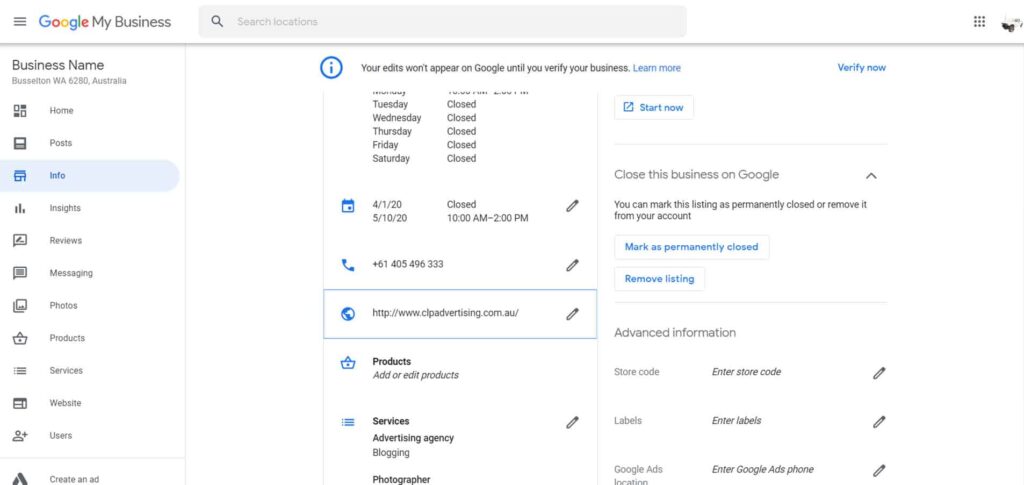The height and width of the screenshot is (485, 1024).
Task: Click the Messaging chat icon
Action: [20, 273]
